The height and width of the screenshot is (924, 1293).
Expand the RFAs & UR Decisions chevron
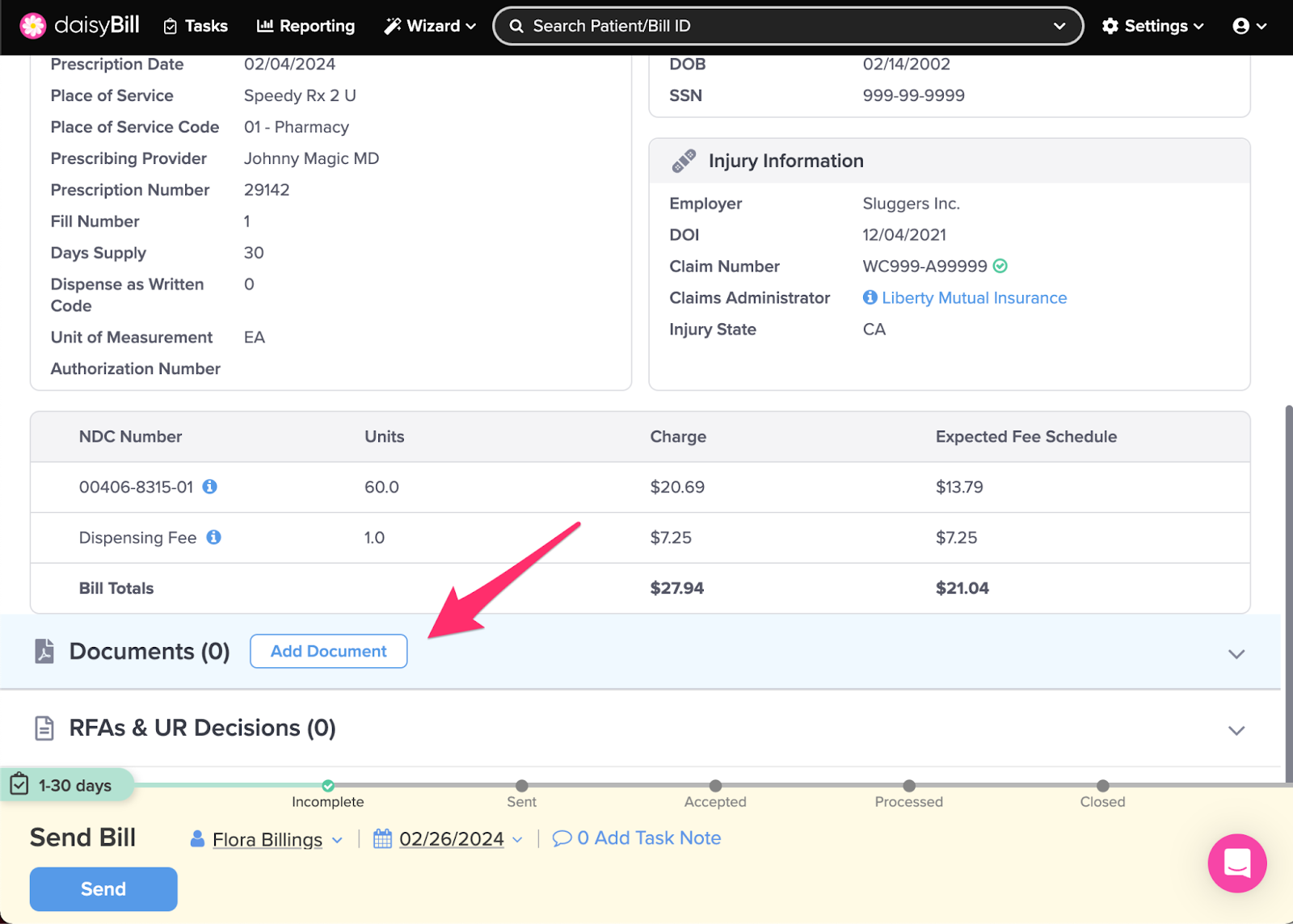tap(1236, 730)
